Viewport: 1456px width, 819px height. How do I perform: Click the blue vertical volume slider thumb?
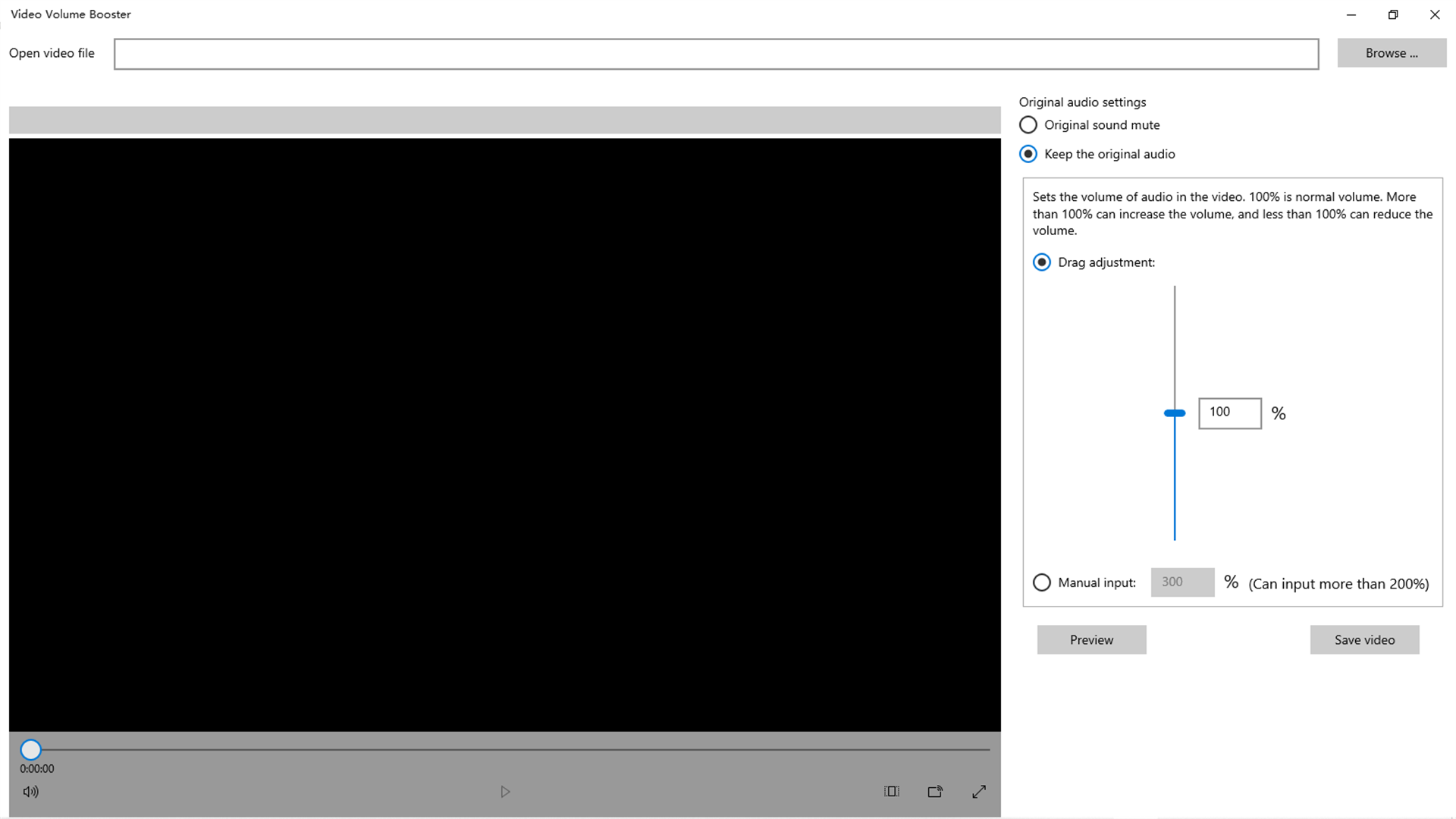[1175, 413]
